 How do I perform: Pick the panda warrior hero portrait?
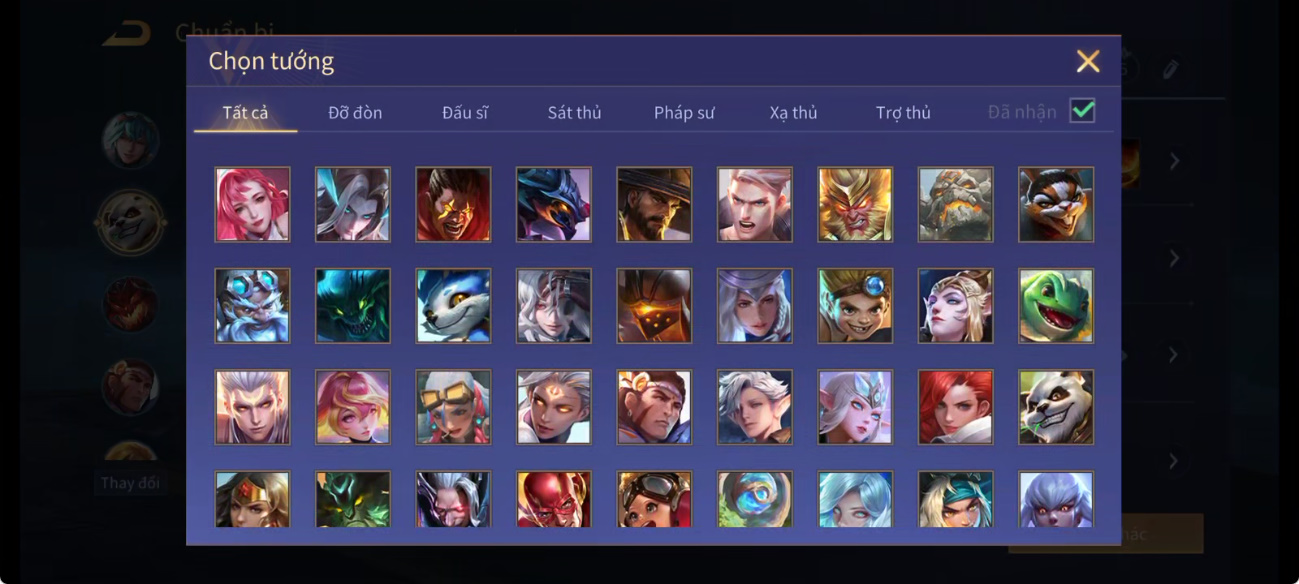click(x=1056, y=407)
